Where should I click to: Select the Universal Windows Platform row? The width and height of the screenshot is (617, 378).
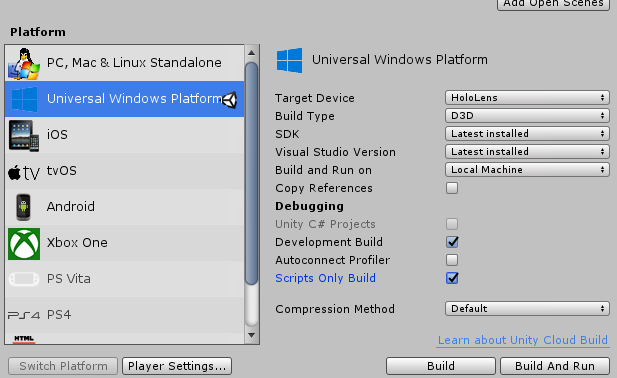(x=124, y=99)
